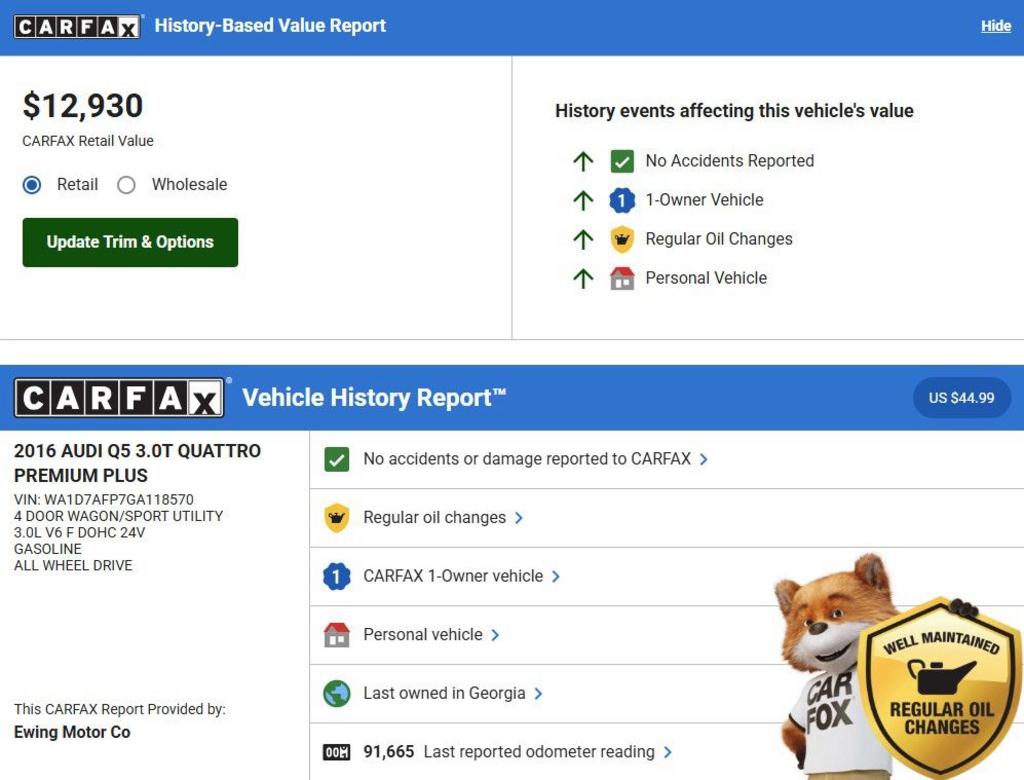Expand the Regular oil changes row
Viewport: 1024px width, 780px height.
pyautogui.click(x=443, y=518)
